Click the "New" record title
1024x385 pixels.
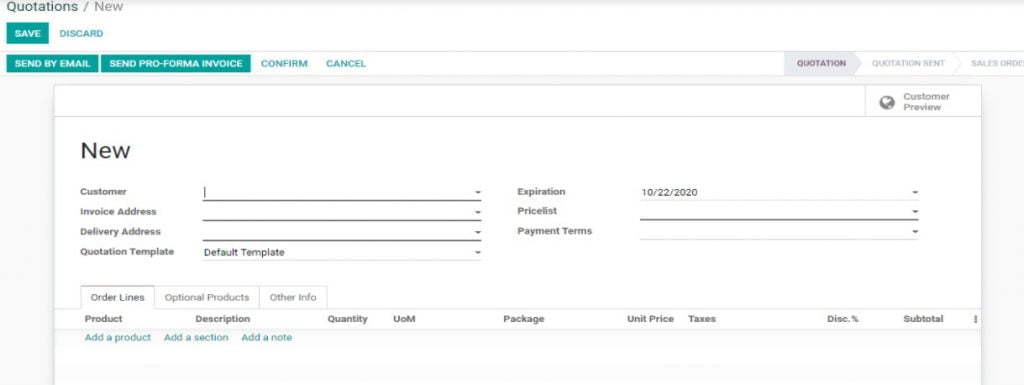105,151
